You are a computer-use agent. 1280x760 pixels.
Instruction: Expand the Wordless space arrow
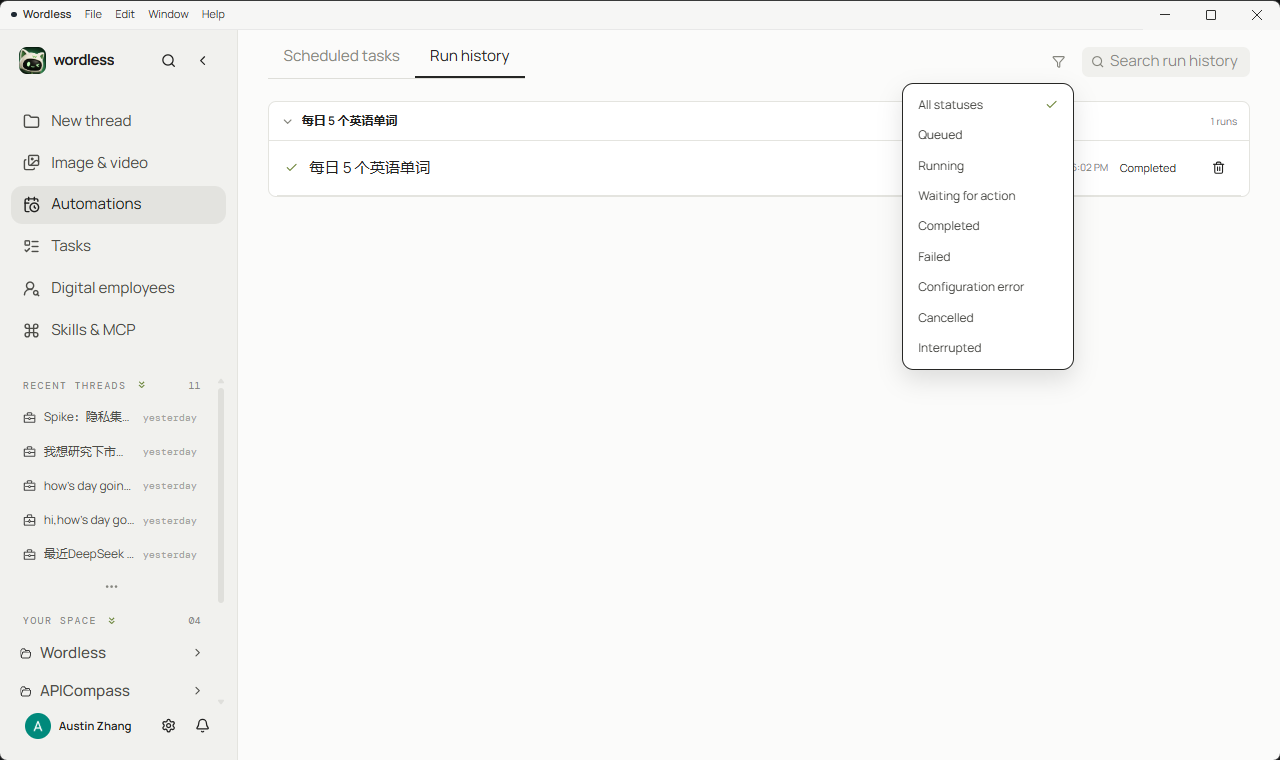coord(197,653)
